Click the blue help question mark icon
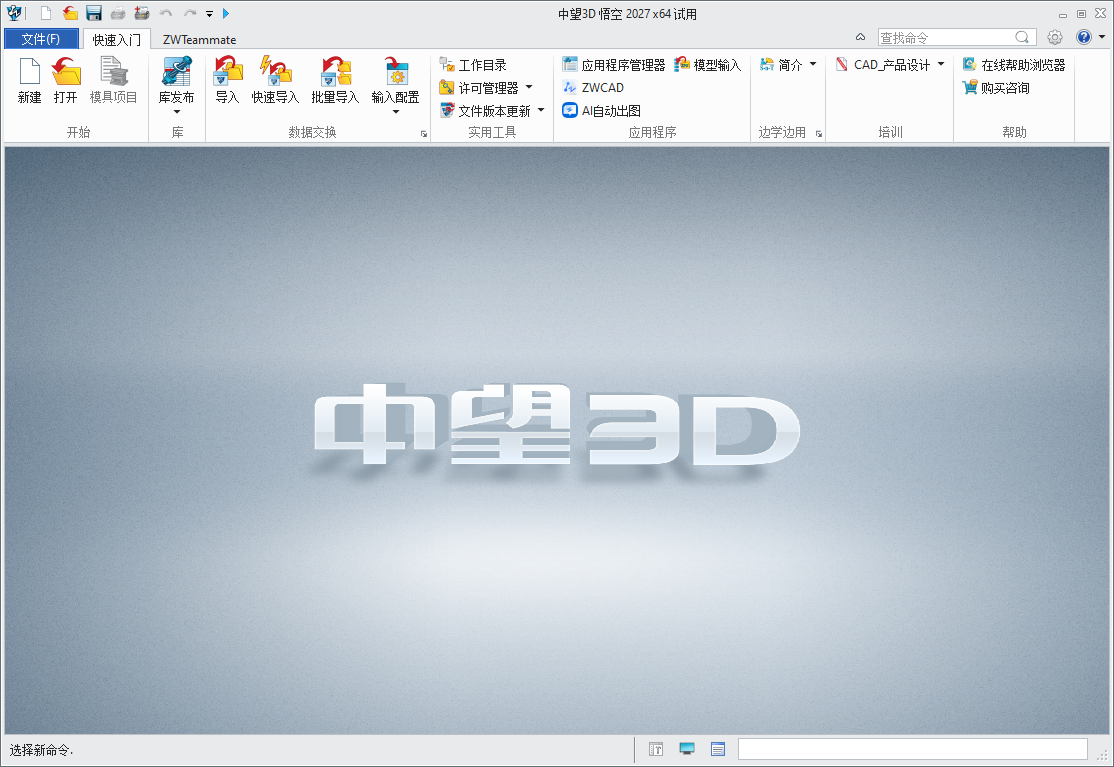 (x=1083, y=37)
